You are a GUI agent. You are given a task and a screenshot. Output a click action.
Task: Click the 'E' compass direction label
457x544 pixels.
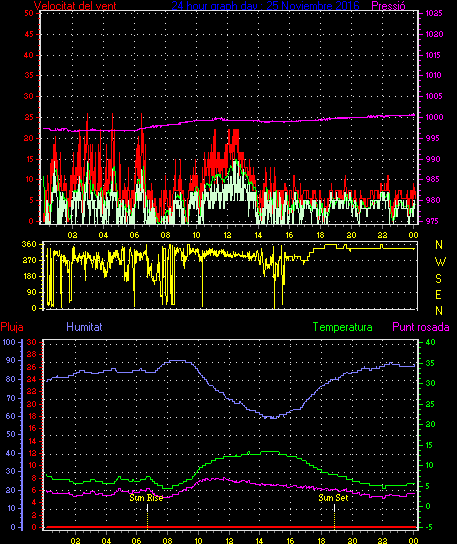click(438, 295)
